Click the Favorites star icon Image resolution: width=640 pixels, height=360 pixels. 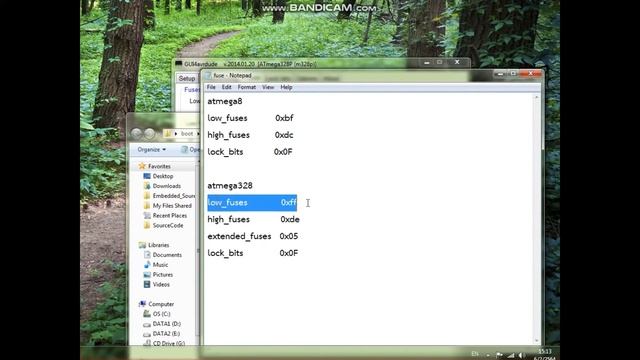[142, 166]
